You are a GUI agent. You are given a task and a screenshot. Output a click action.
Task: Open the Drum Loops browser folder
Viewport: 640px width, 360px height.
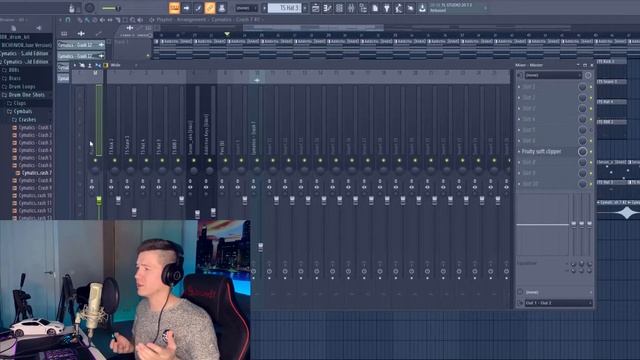21,87
